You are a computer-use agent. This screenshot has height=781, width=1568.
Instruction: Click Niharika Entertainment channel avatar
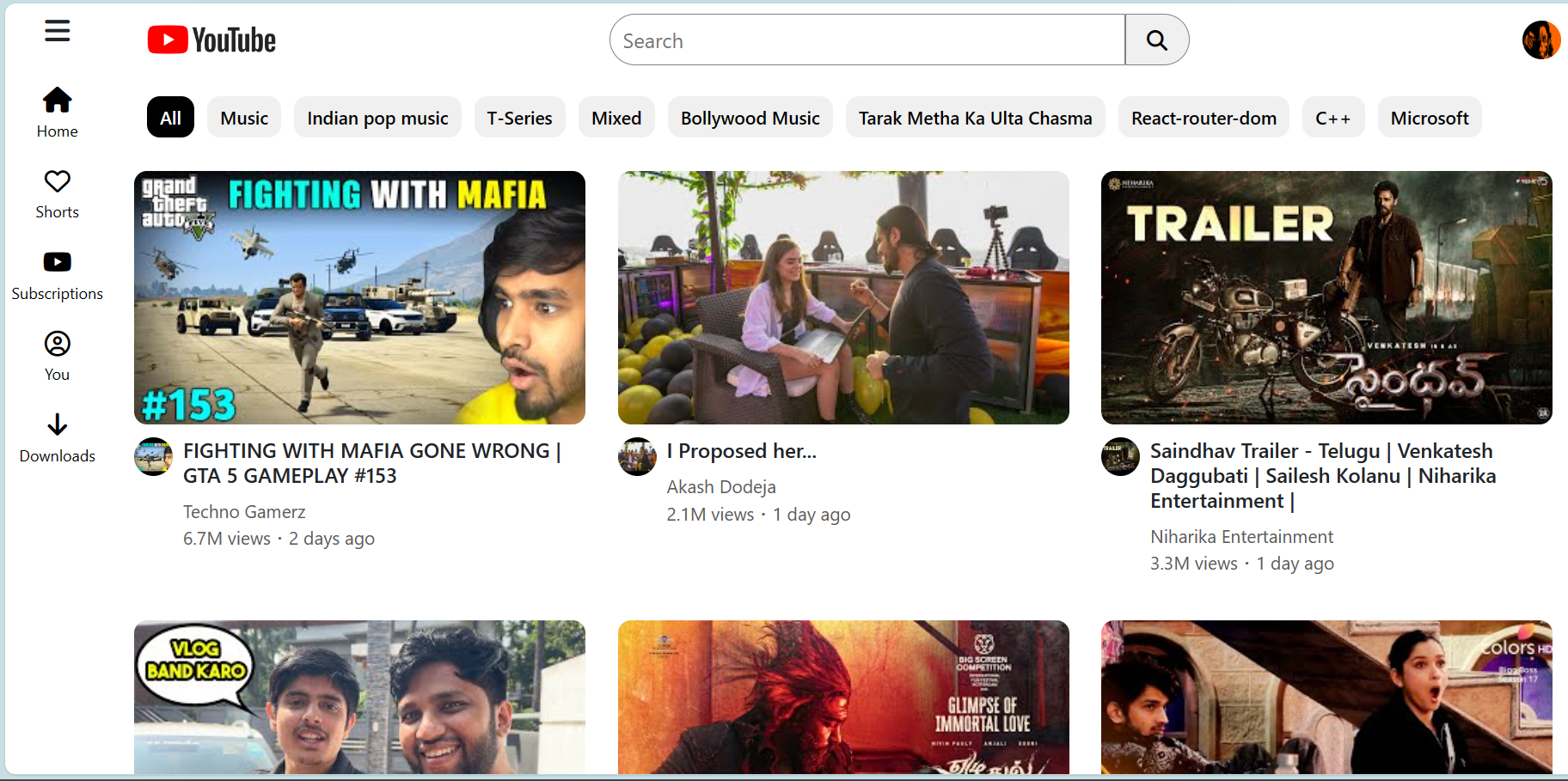(1121, 457)
